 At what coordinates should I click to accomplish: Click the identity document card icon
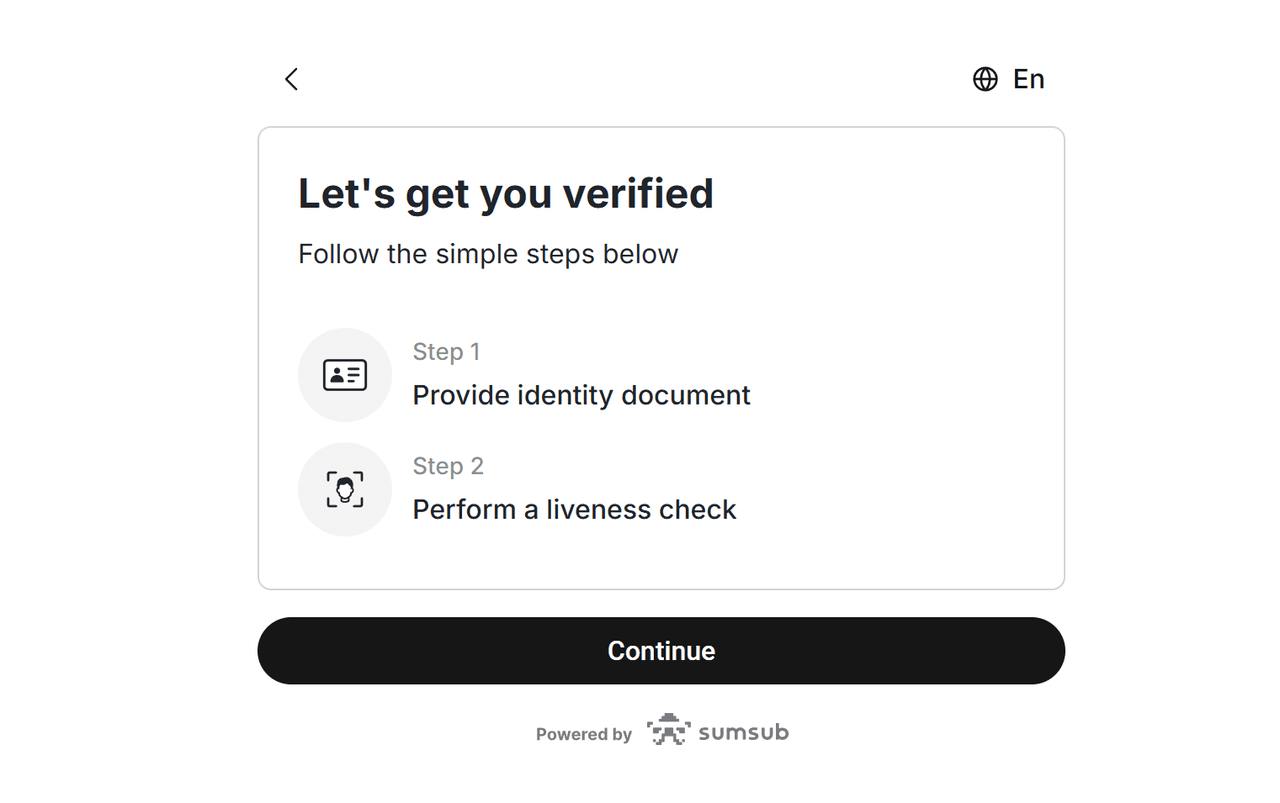point(345,375)
